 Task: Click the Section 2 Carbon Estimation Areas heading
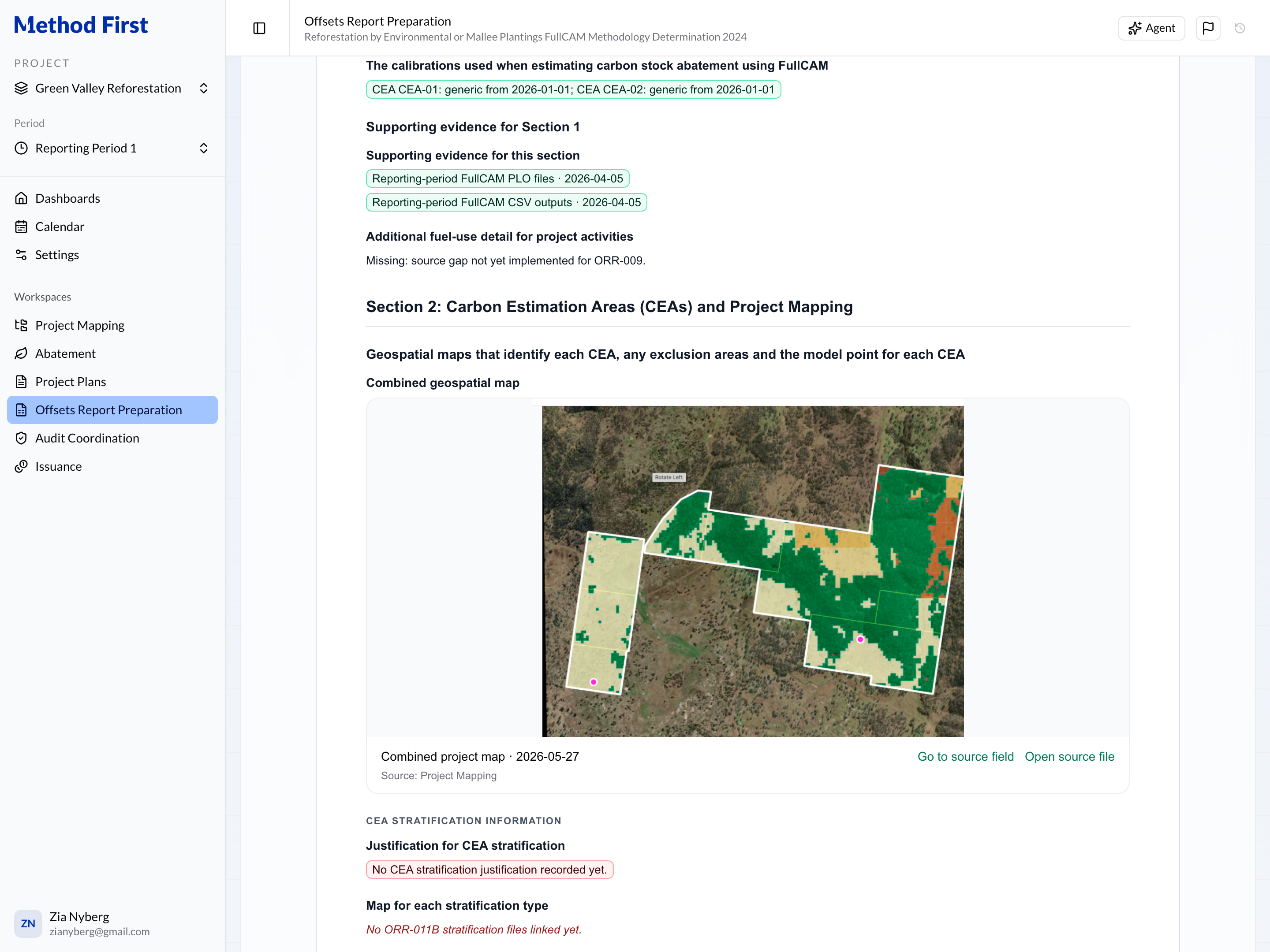pos(609,307)
